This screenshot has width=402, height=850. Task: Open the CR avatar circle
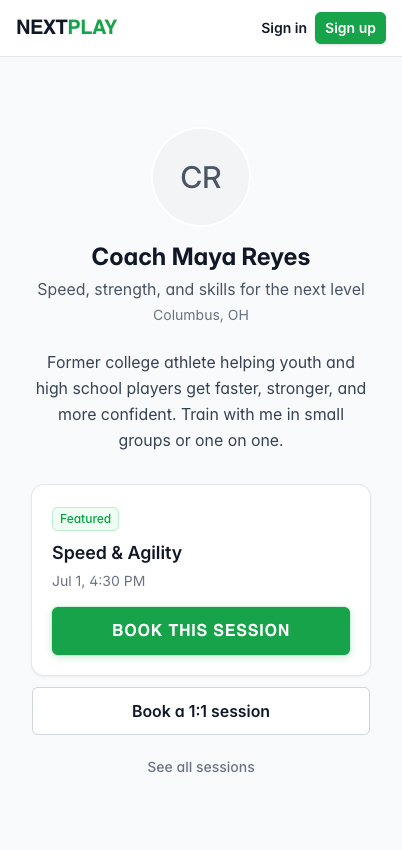(201, 177)
